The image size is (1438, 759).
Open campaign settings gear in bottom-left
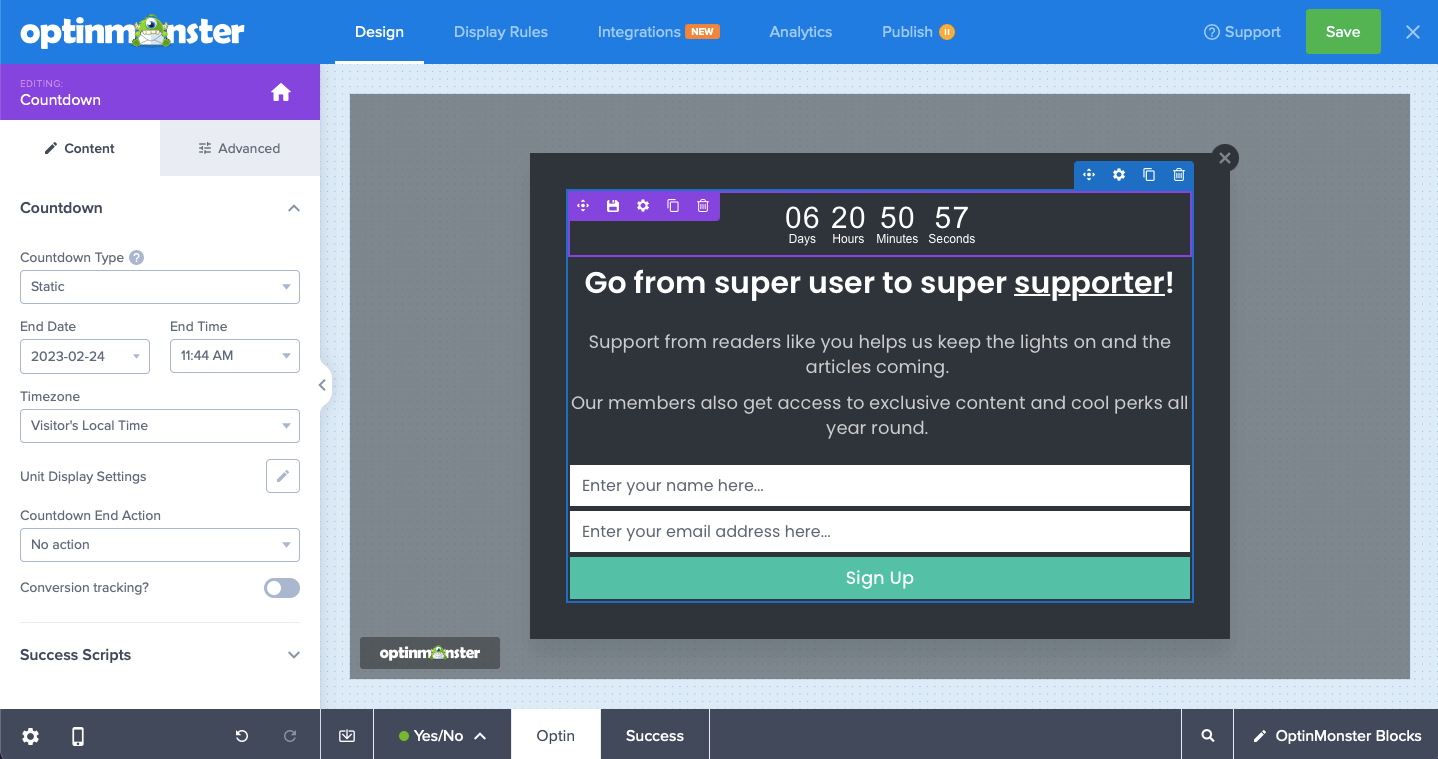31,736
